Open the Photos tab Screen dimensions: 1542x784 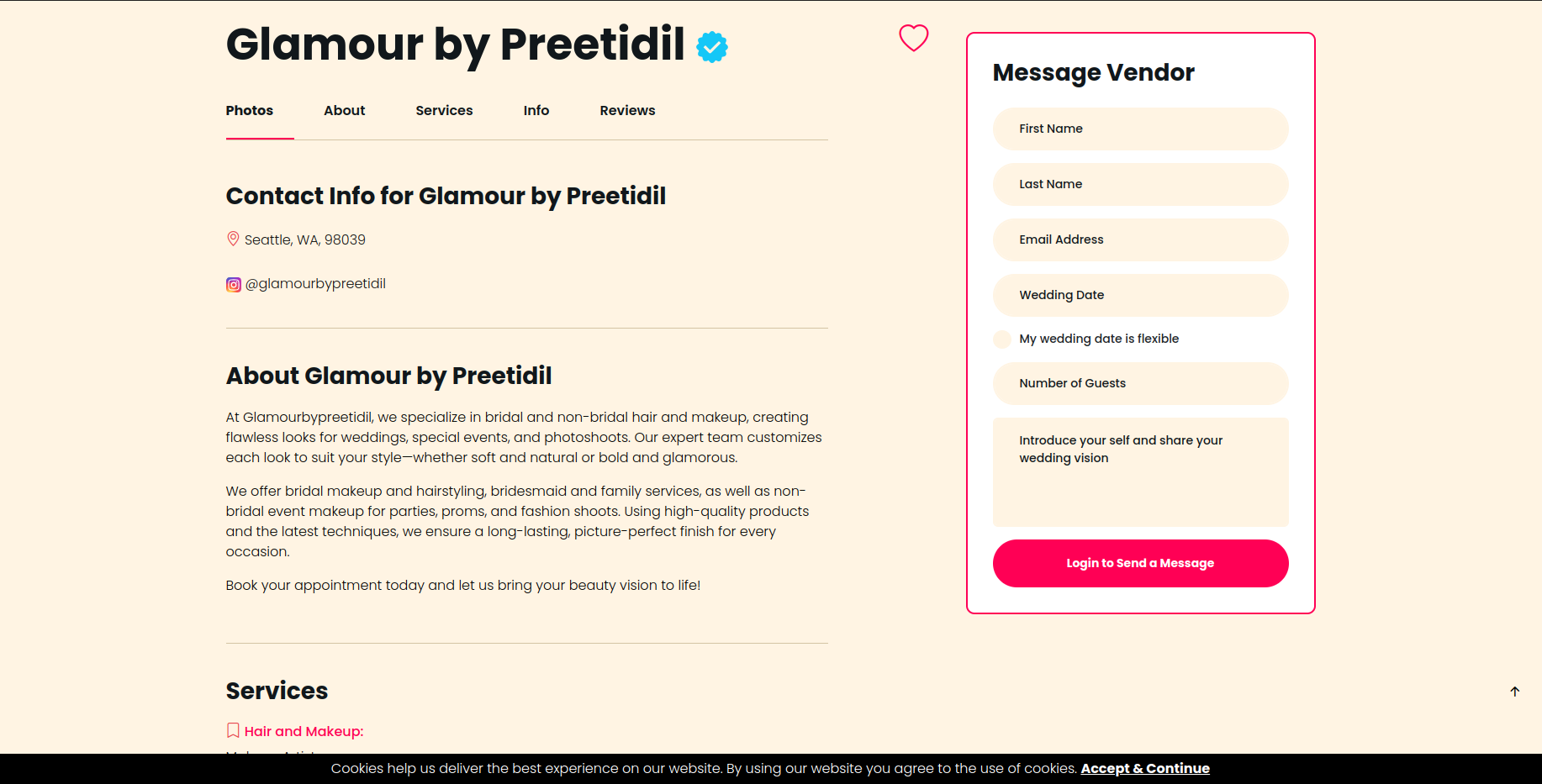tap(250, 110)
